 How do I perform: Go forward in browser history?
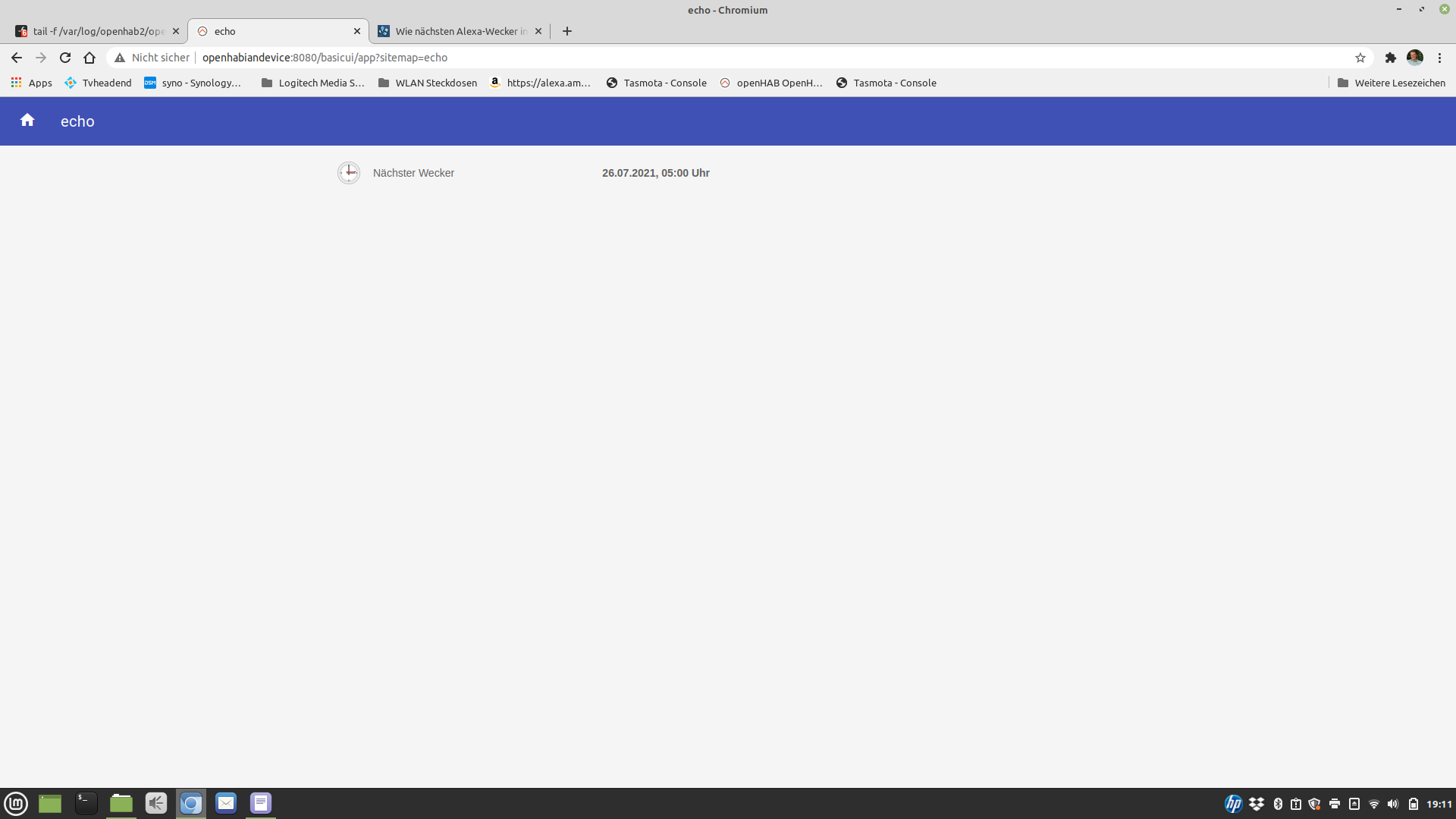(x=41, y=58)
